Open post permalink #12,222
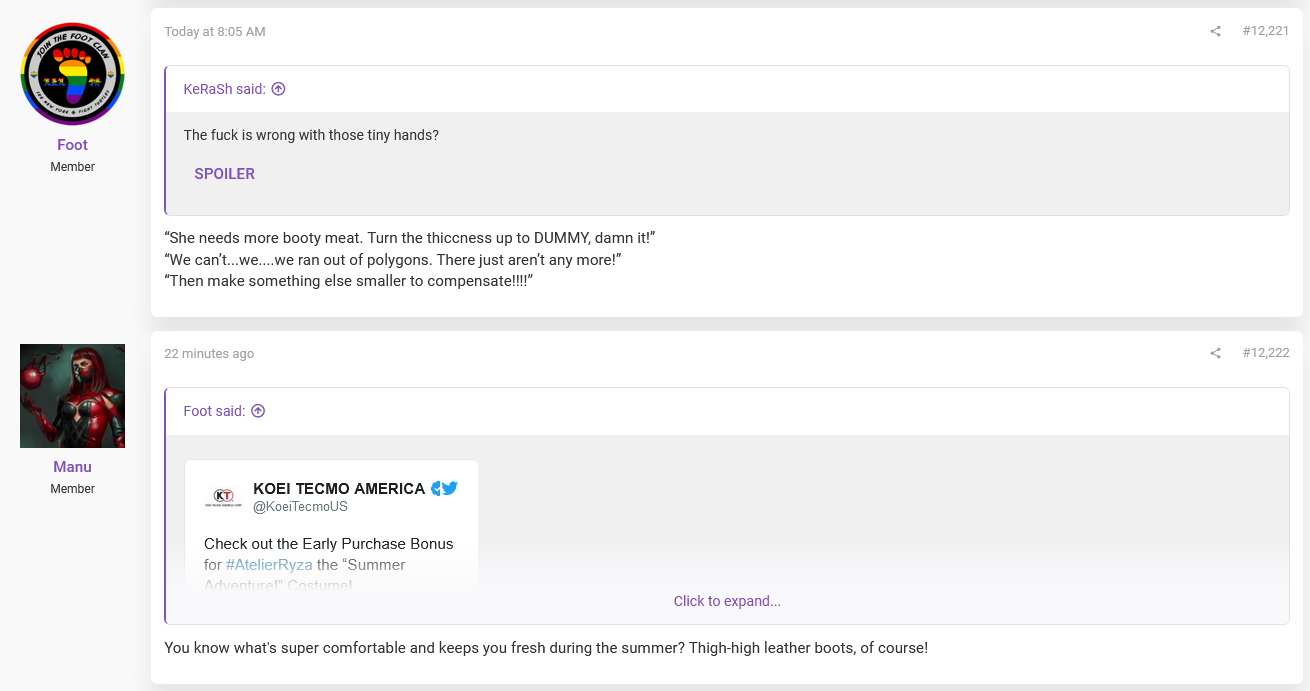The height and width of the screenshot is (691, 1310). point(1265,353)
